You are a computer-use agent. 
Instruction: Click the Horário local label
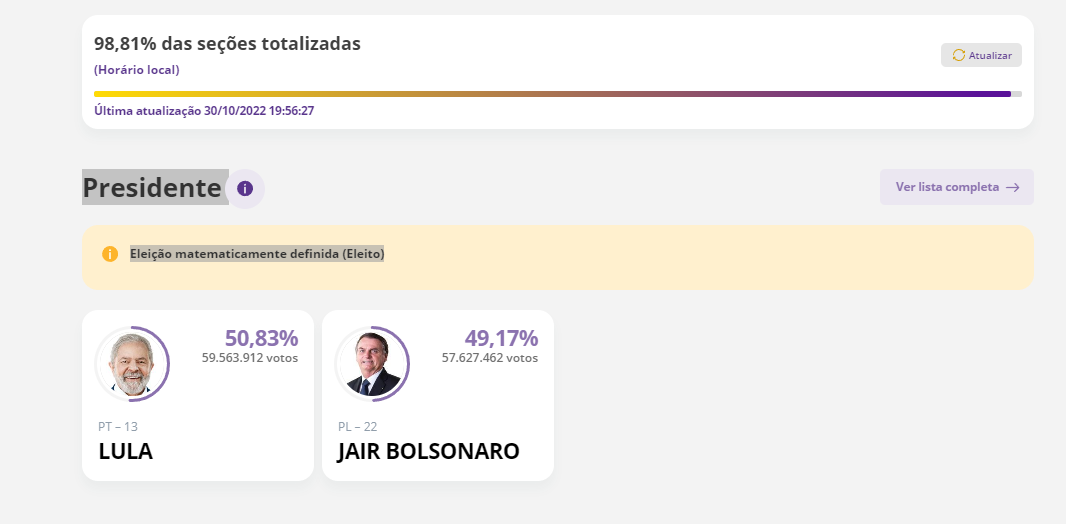[137, 70]
